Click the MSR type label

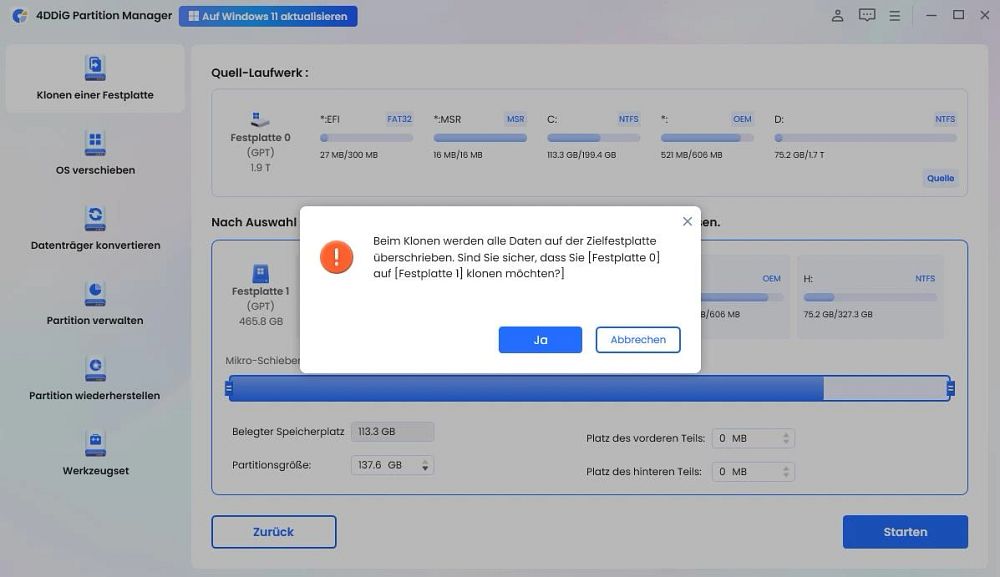515,119
